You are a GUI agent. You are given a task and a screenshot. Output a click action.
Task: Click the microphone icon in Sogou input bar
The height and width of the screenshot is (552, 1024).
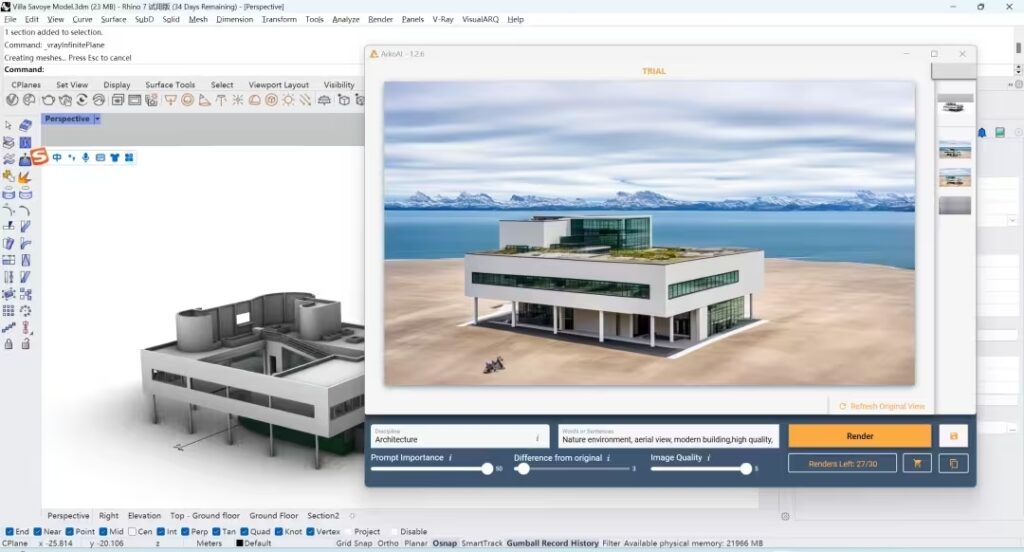pos(86,157)
